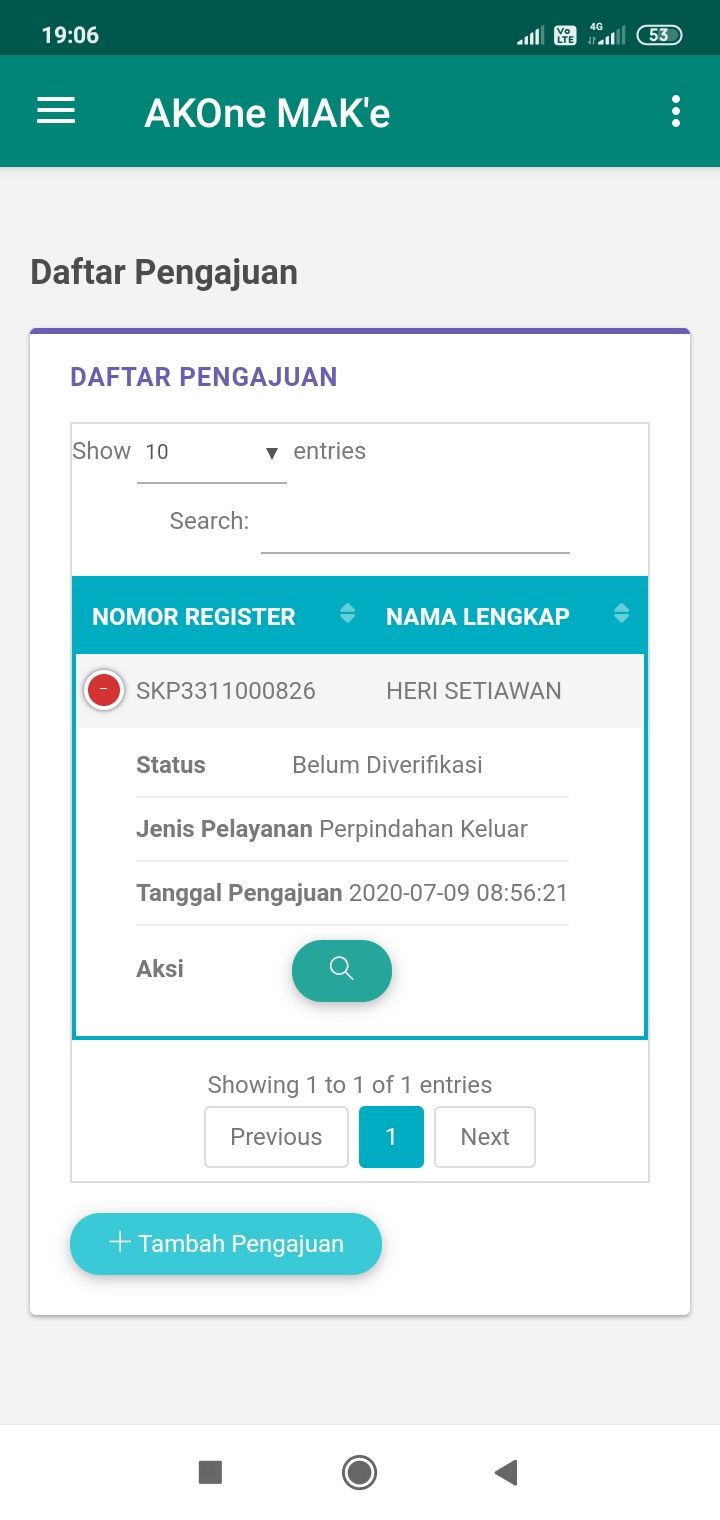Screen dimensions: 720x1520
Task: Open the three-dot overflow menu
Action: (676, 111)
